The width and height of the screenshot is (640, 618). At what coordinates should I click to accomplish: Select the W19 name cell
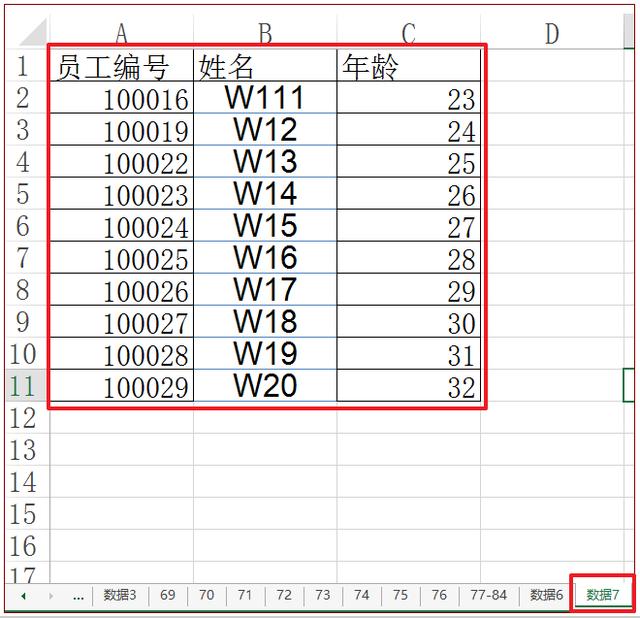pyautogui.click(x=265, y=354)
